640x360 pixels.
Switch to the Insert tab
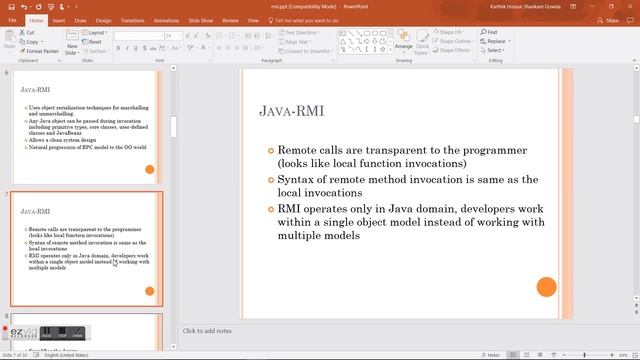[x=59, y=20]
